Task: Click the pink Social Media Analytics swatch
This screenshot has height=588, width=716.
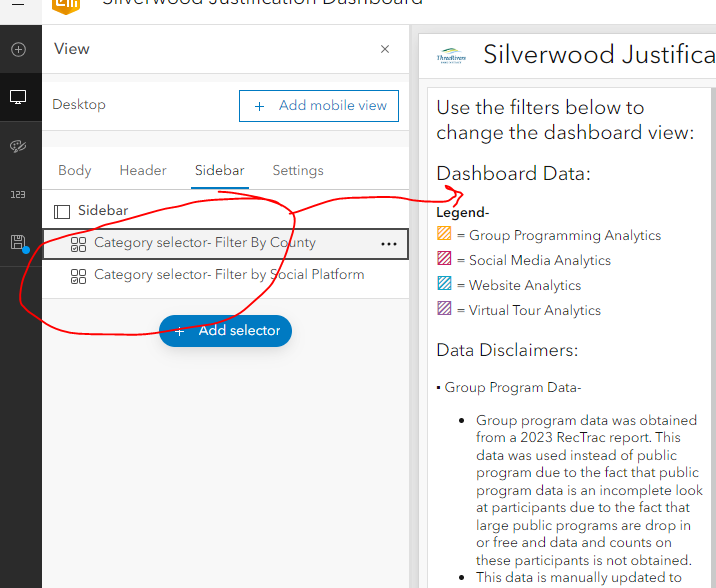Action: coord(444,258)
